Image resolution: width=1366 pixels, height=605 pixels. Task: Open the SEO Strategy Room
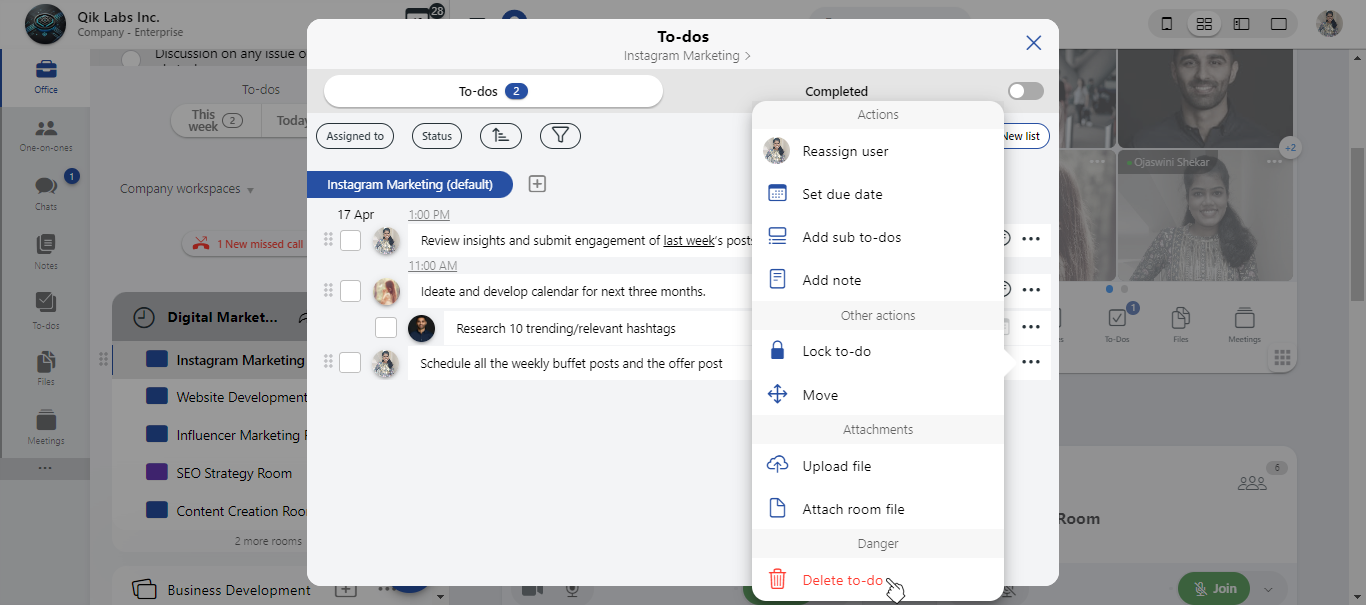(234, 473)
